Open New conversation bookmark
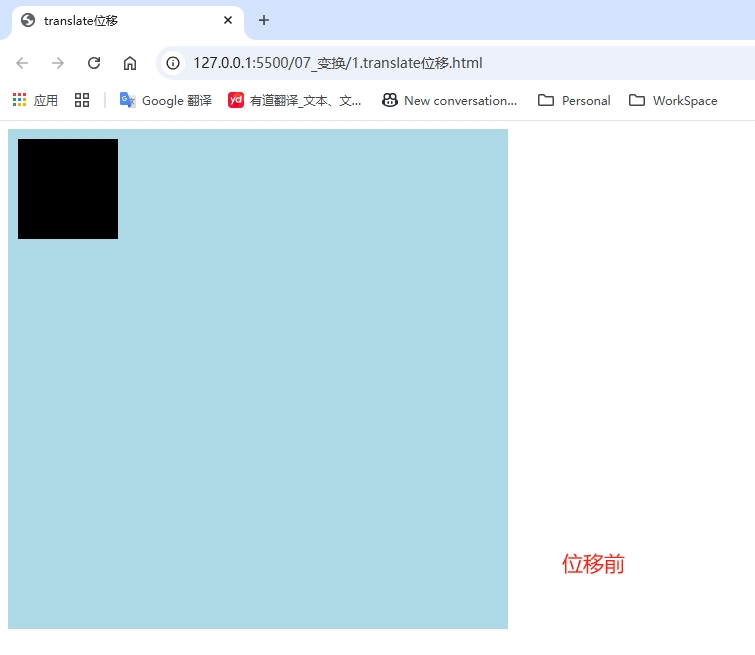The width and height of the screenshot is (755, 655). click(450, 100)
